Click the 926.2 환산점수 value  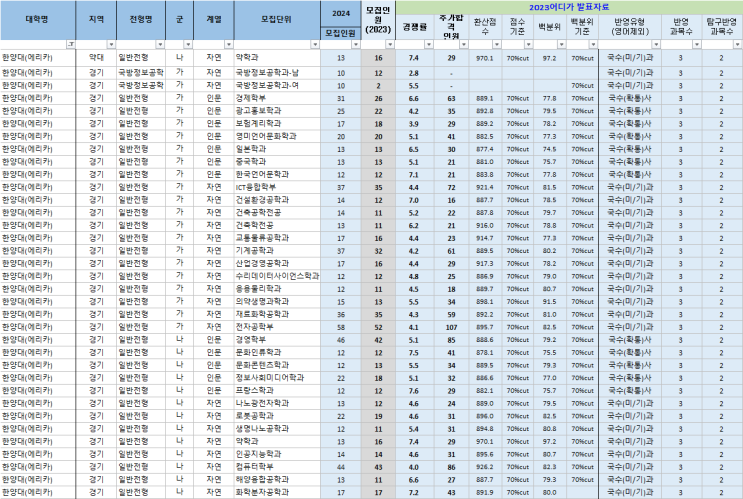485,467
